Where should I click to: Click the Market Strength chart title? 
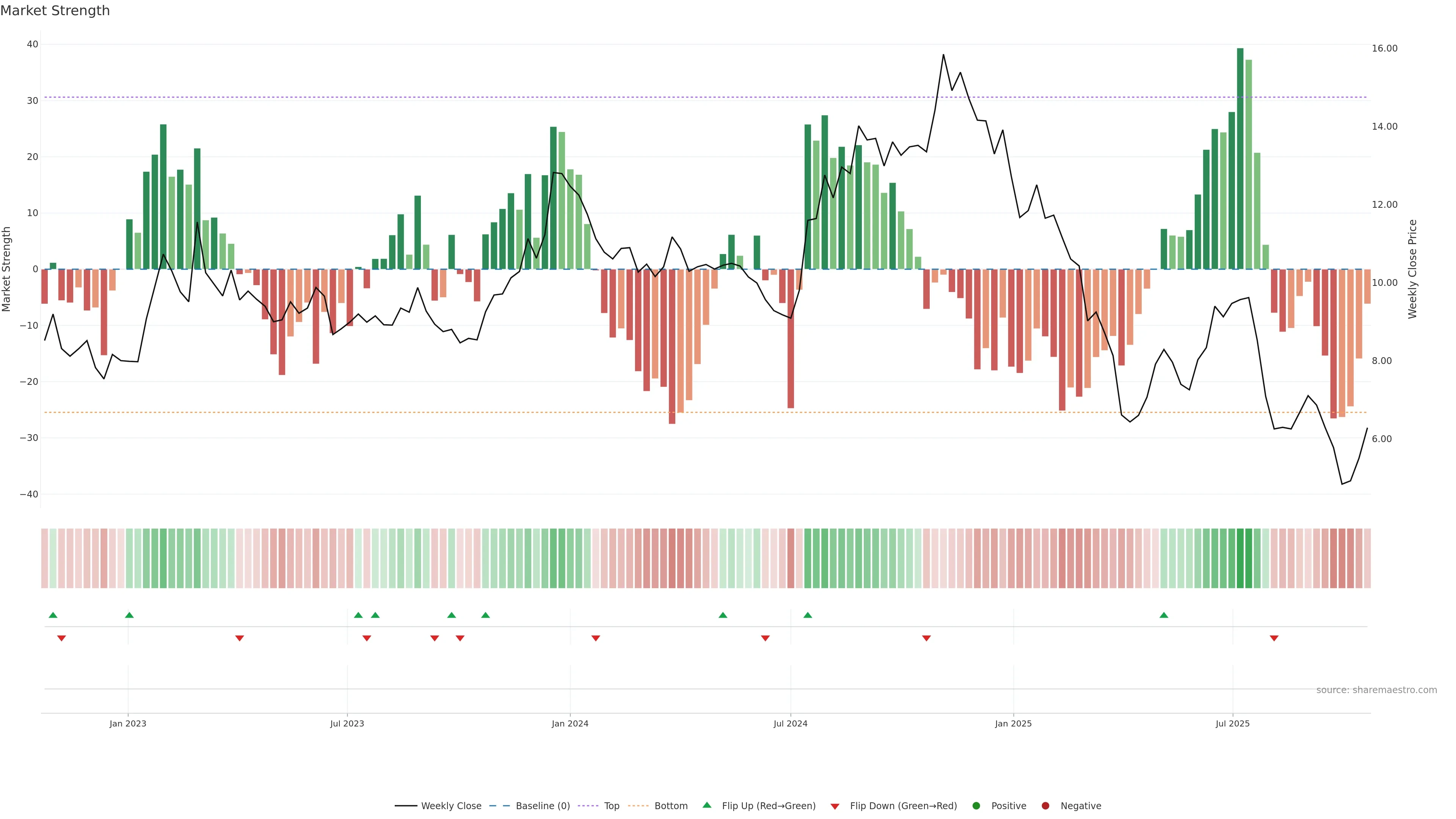(55, 11)
